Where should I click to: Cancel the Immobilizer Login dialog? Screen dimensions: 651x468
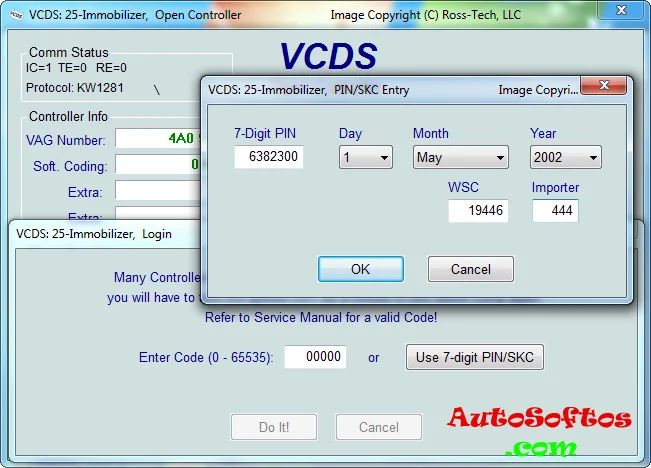click(x=378, y=427)
